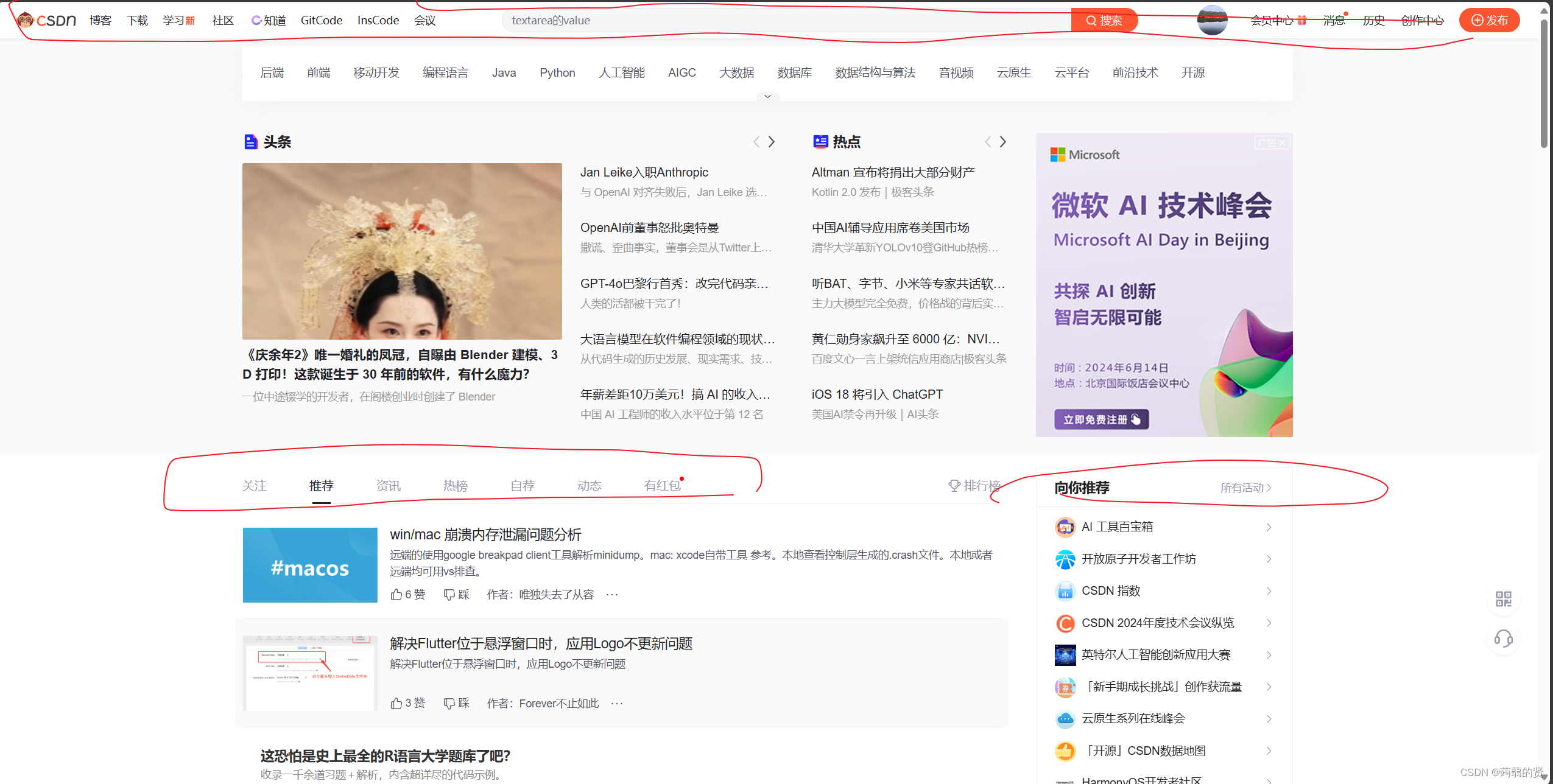This screenshot has width=1553, height=784.
Task: Click the QR code floating icon
Action: click(1503, 599)
